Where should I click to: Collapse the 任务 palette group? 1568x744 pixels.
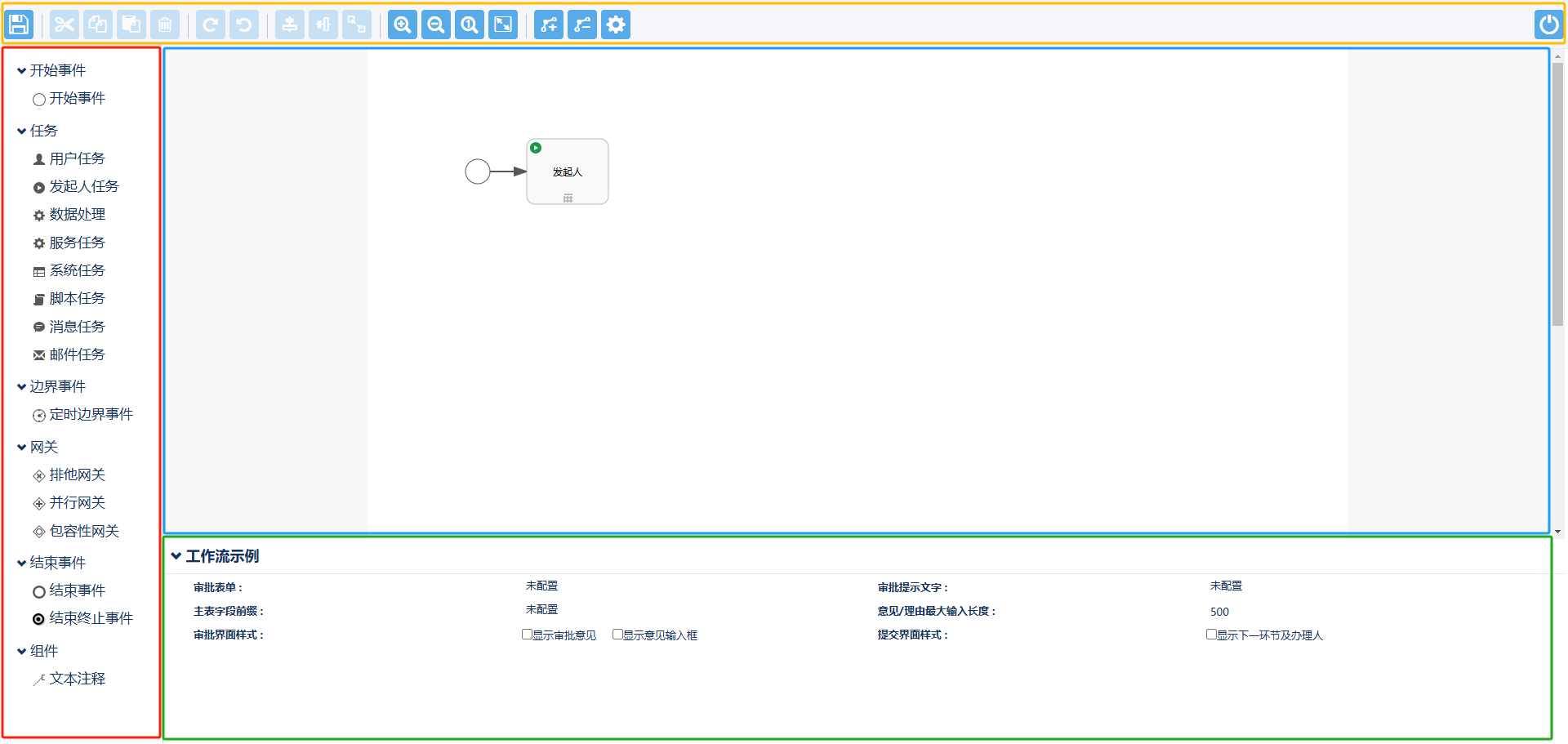click(22, 131)
